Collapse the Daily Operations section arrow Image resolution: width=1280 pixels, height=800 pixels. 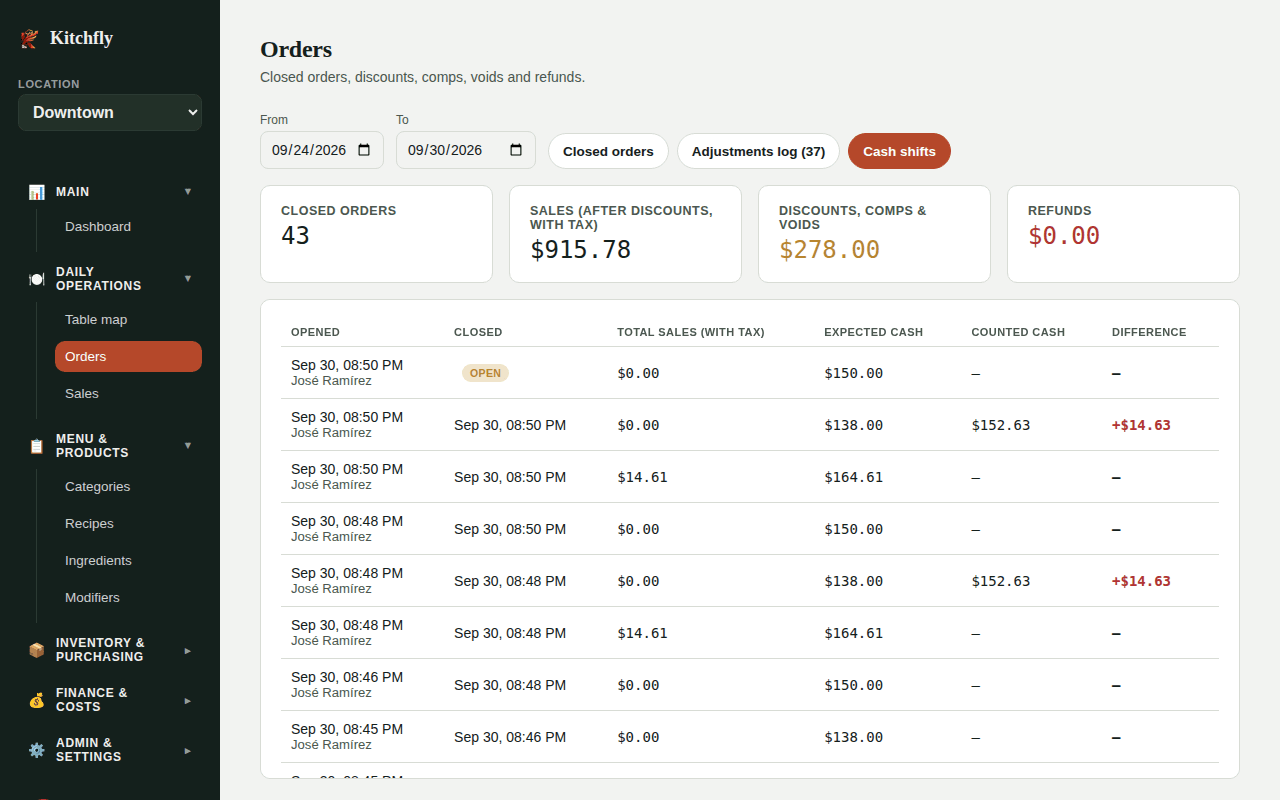(188, 278)
